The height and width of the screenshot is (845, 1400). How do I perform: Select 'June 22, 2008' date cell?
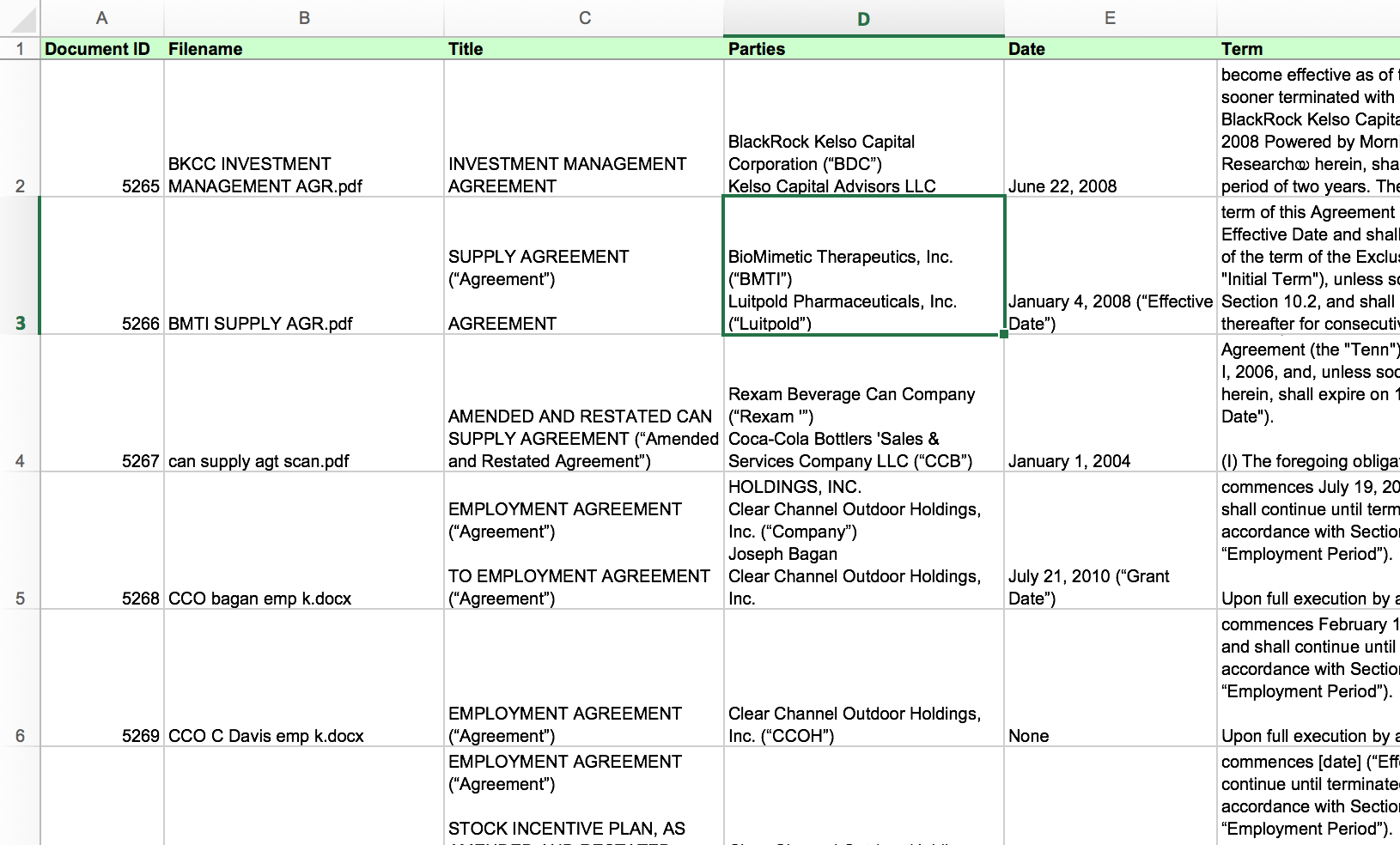[x=1111, y=129]
